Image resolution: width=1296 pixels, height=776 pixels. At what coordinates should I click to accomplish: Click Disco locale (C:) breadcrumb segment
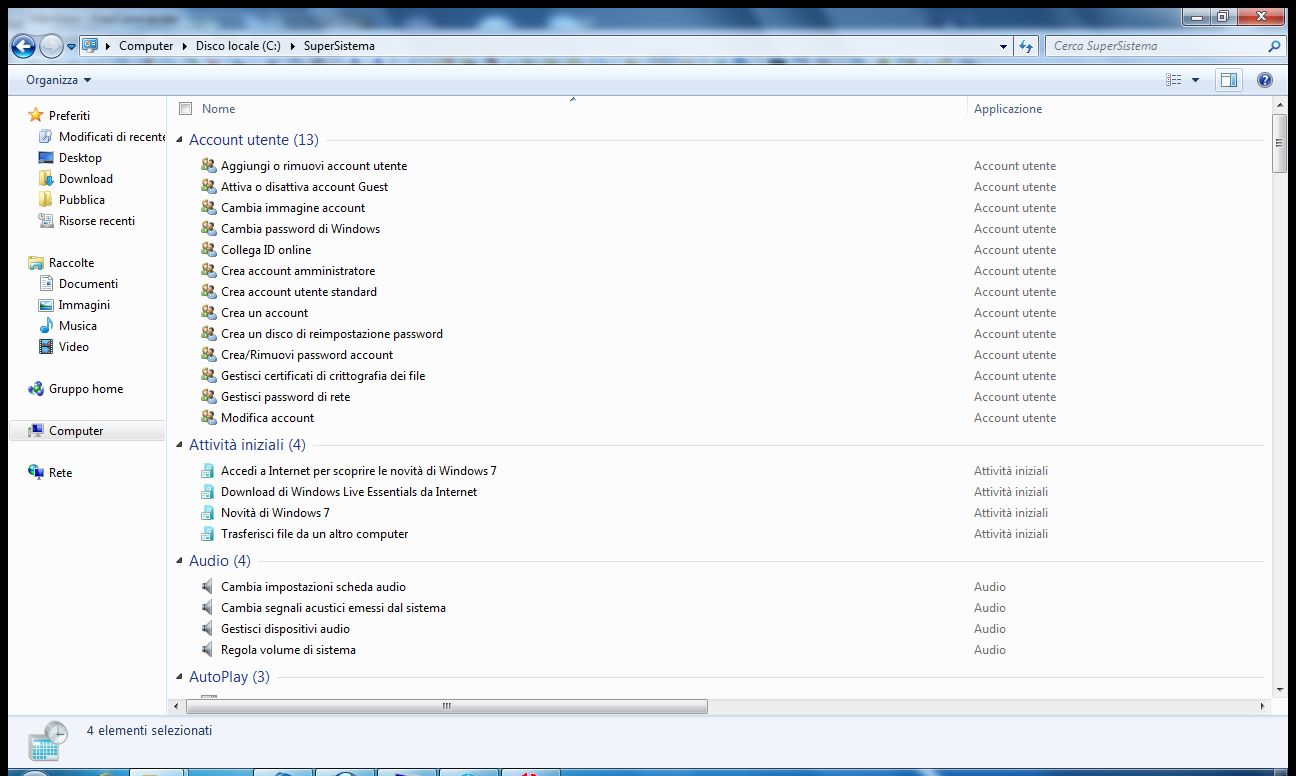tap(238, 46)
